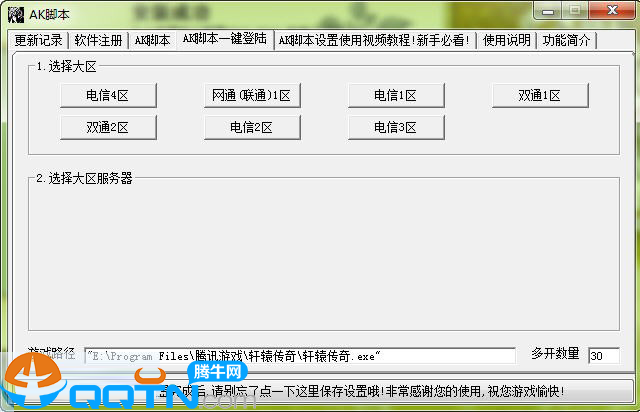Click the 游戏路径 game path field
Viewport: 640px width, 412px height.
pyautogui.click(x=299, y=356)
